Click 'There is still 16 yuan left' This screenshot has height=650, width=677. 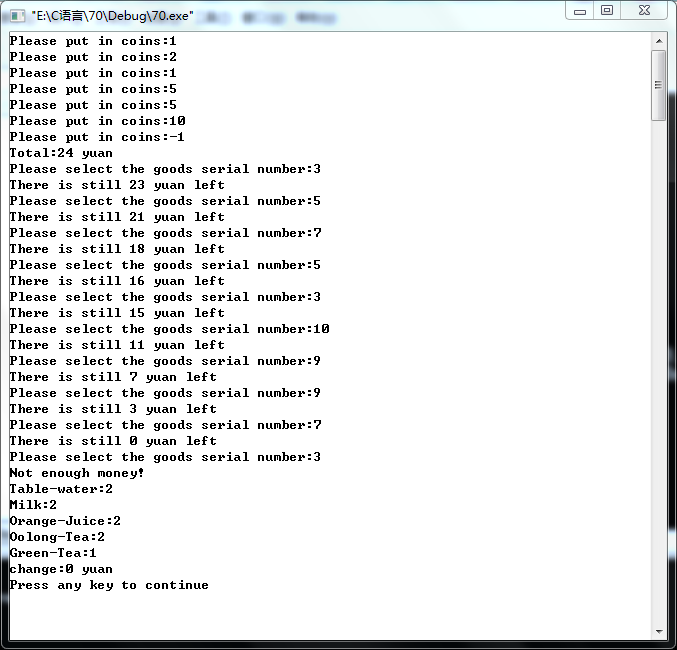tap(117, 281)
